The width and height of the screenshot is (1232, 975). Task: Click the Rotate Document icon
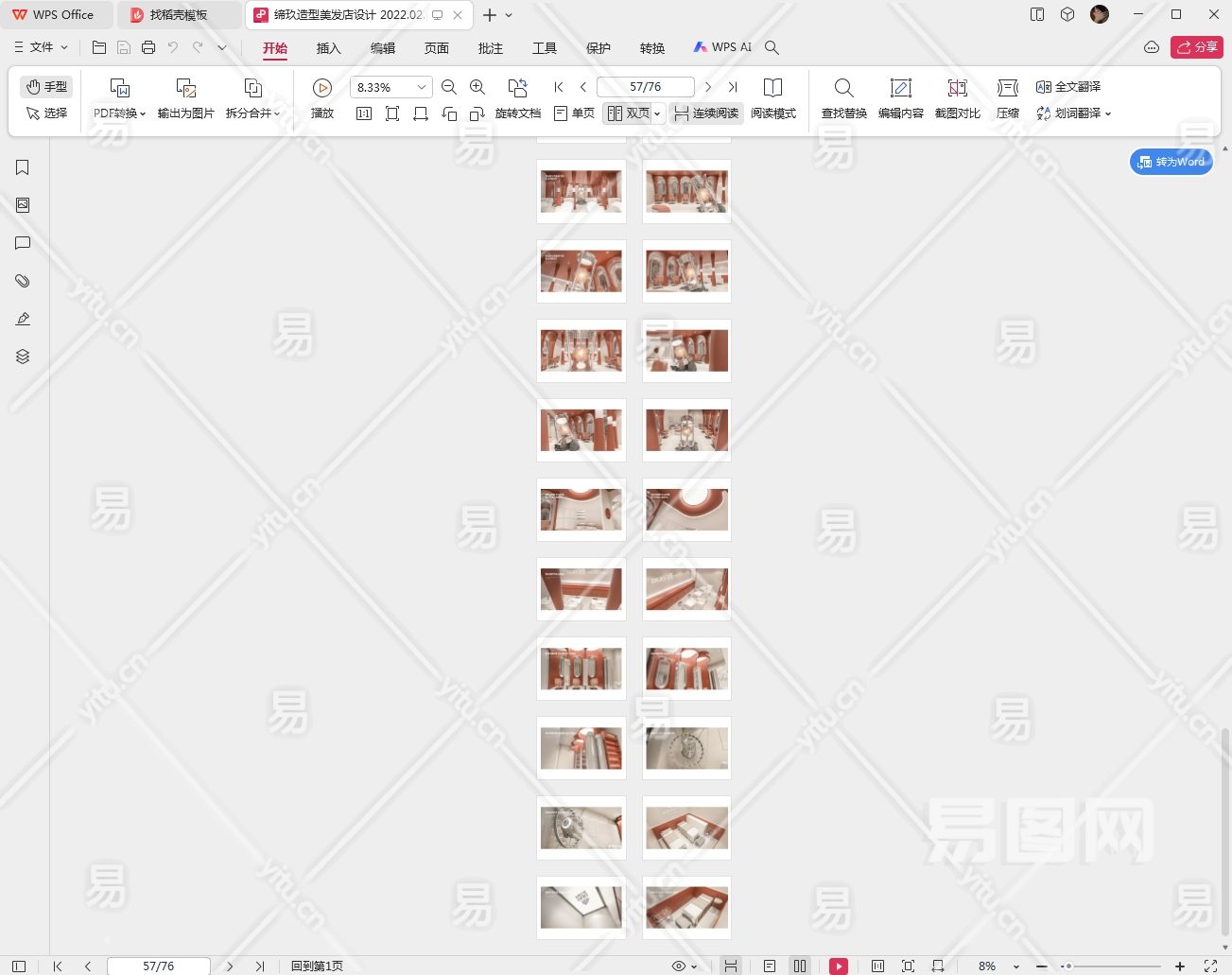(517, 88)
